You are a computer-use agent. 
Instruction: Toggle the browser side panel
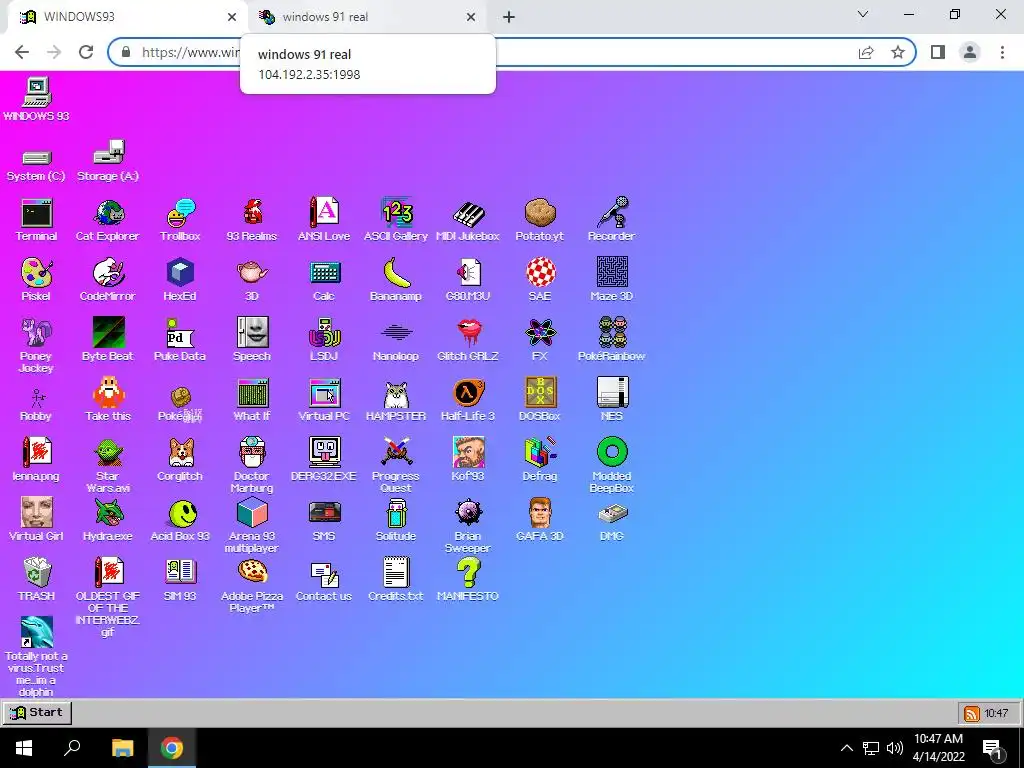(x=938, y=52)
